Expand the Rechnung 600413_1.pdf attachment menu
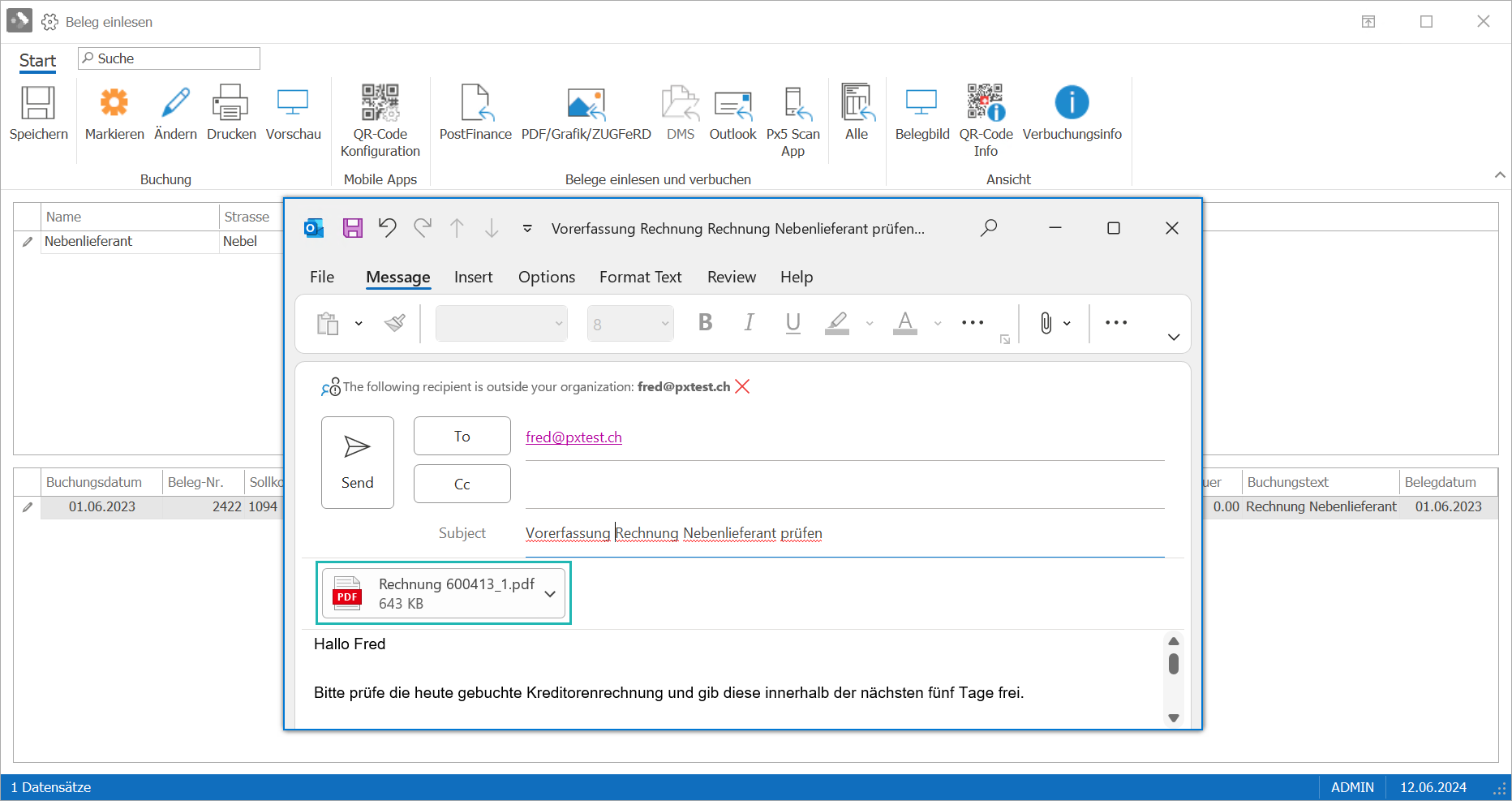This screenshot has width=1512, height=801. pos(550,594)
